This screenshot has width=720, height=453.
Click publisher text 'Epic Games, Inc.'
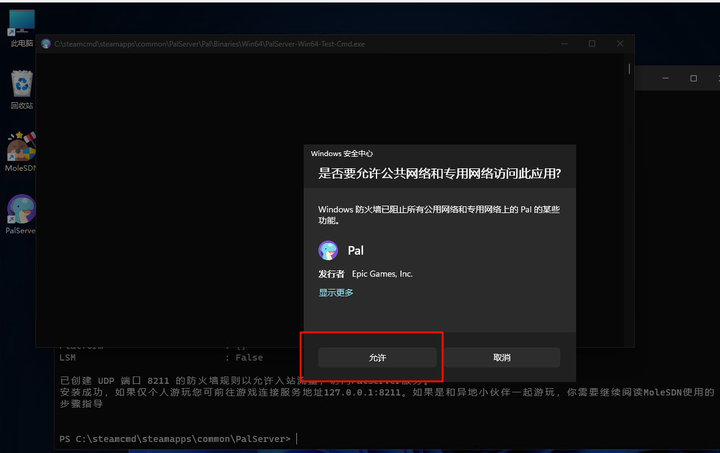tap(382, 274)
